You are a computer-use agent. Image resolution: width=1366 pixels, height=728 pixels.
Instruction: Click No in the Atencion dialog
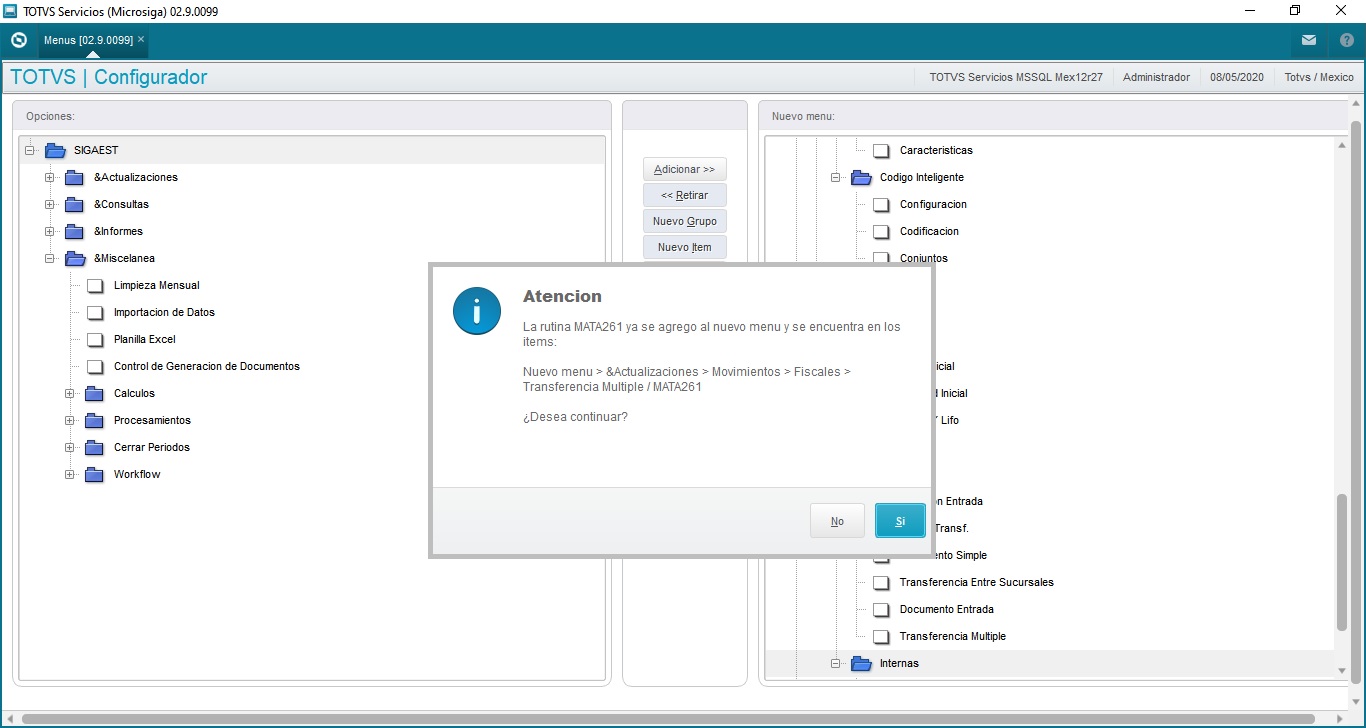point(837,521)
